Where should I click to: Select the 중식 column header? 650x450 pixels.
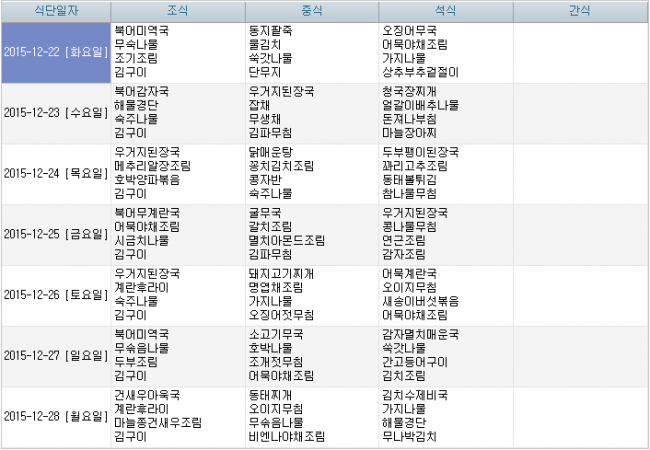[x=311, y=10]
